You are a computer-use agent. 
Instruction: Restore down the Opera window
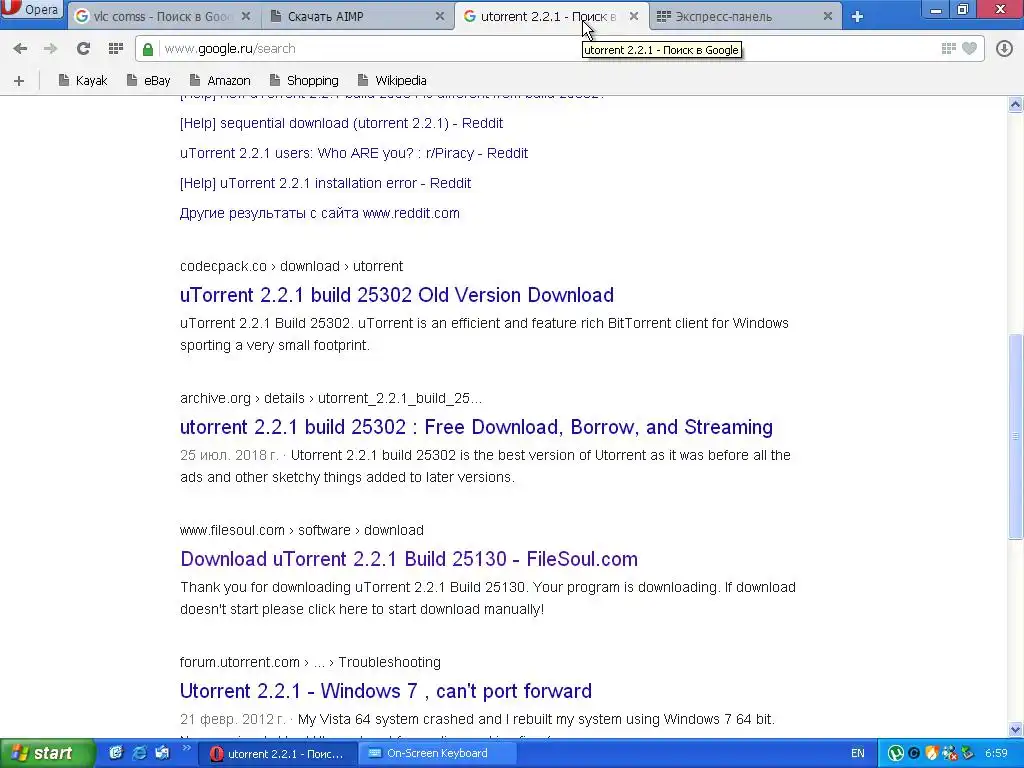click(x=963, y=10)
